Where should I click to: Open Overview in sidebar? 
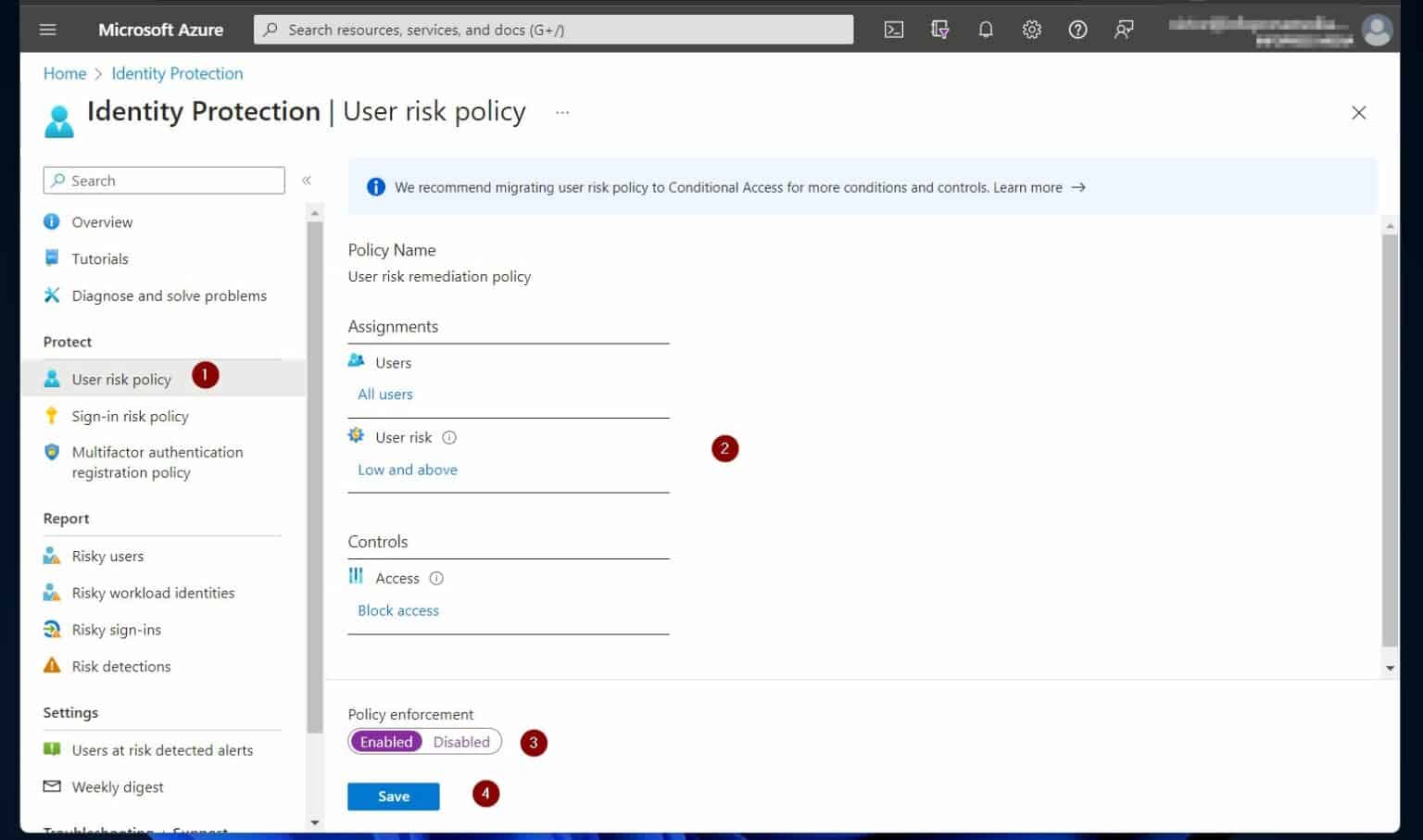(x=102, y=222)
